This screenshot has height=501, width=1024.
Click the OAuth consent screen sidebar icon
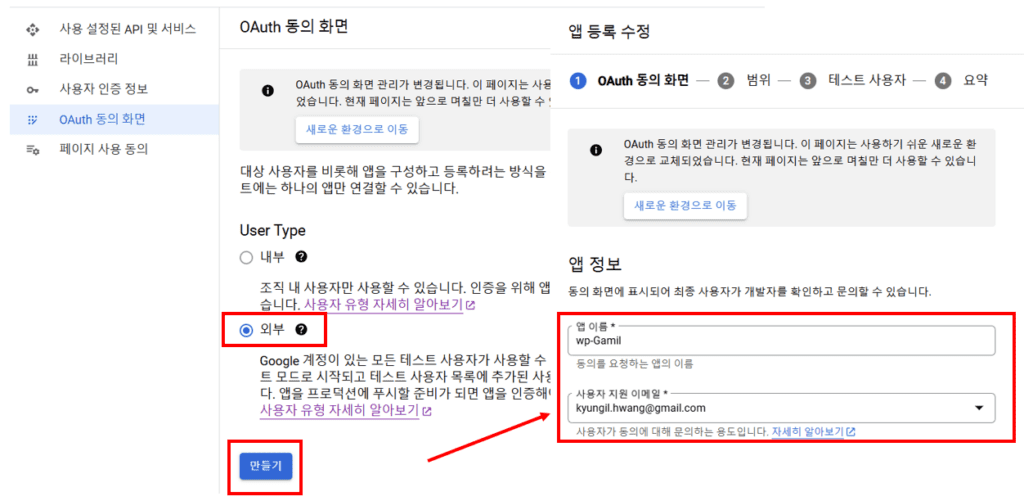[x=31, y=120]
